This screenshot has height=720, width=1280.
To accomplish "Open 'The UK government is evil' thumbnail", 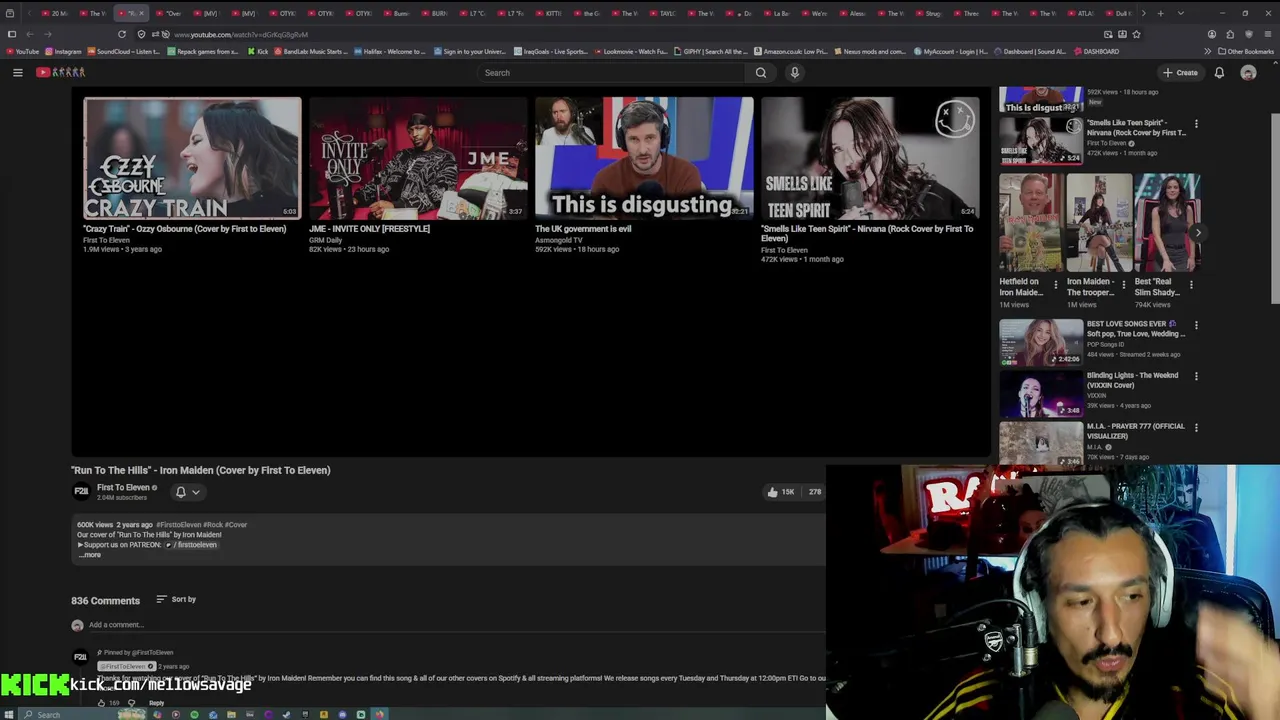I will click(644, 158).
